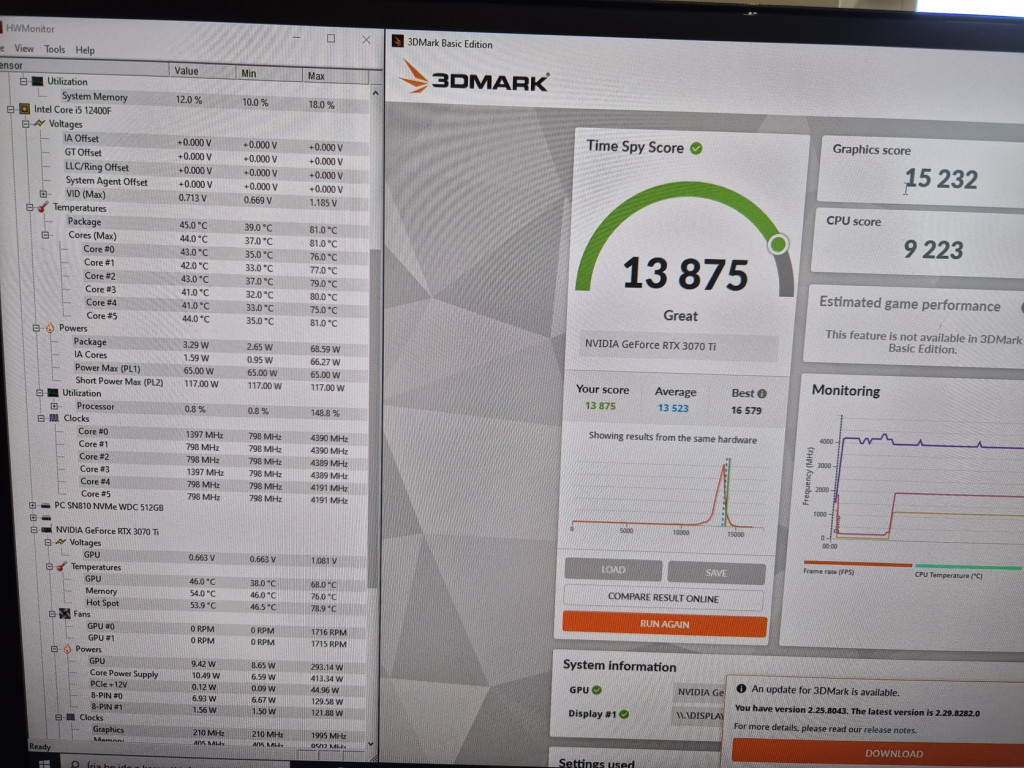Click the CPU Voltages lightning icon
The width and height of the screenshot is (1024, 768).
(39, 123)
